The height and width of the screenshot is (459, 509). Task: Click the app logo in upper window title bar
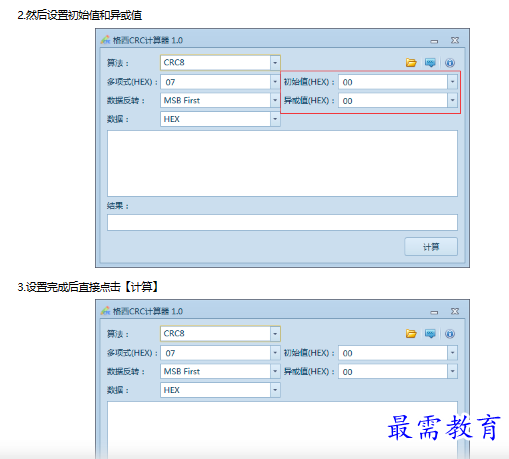pos(105,40)
